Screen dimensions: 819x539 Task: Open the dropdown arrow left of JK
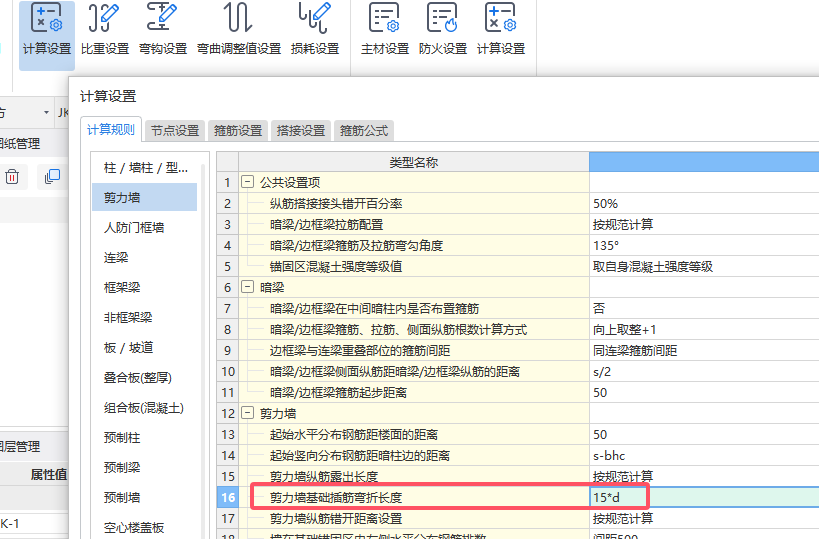[x=46, y=112]
